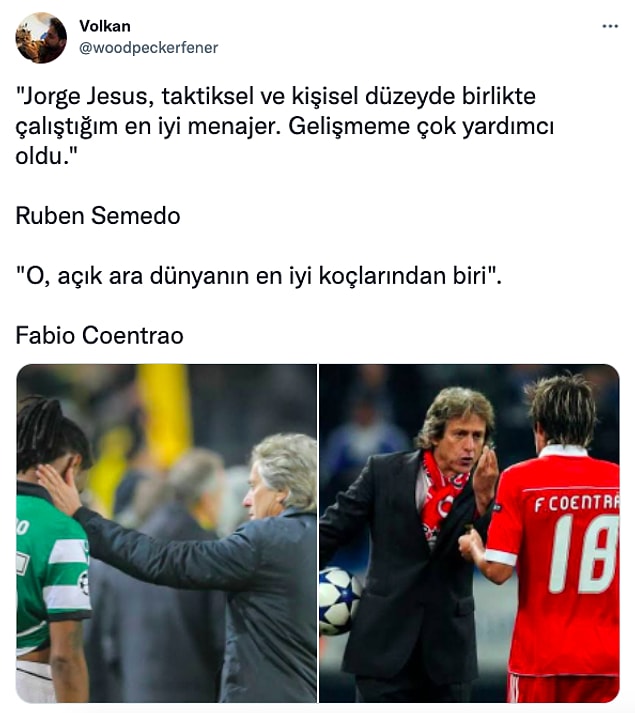Screen dimensions: 635x713
Task: Open the Volkan display name link
Action: (105, 26)
